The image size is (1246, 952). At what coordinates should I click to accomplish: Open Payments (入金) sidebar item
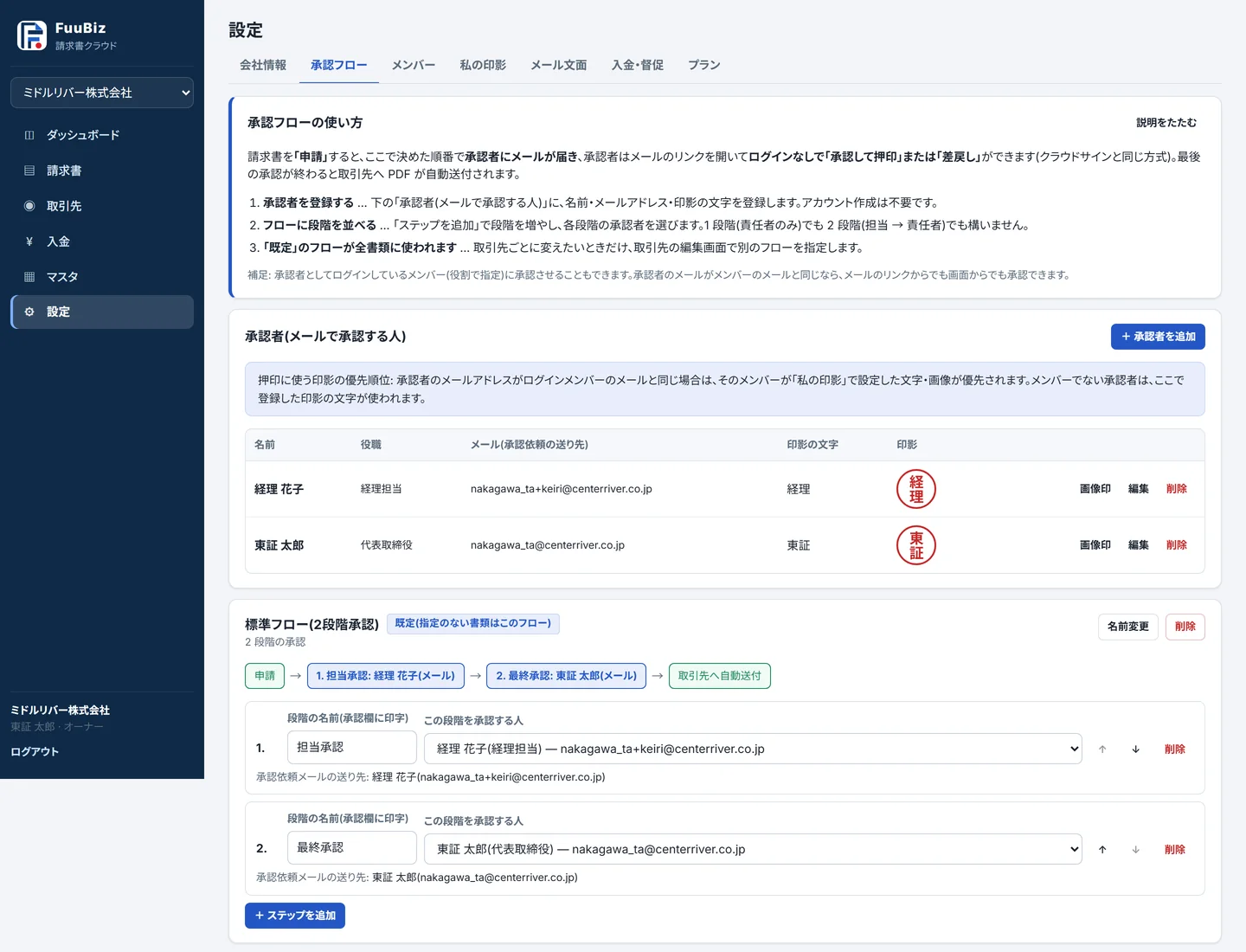tap(102, 241)
